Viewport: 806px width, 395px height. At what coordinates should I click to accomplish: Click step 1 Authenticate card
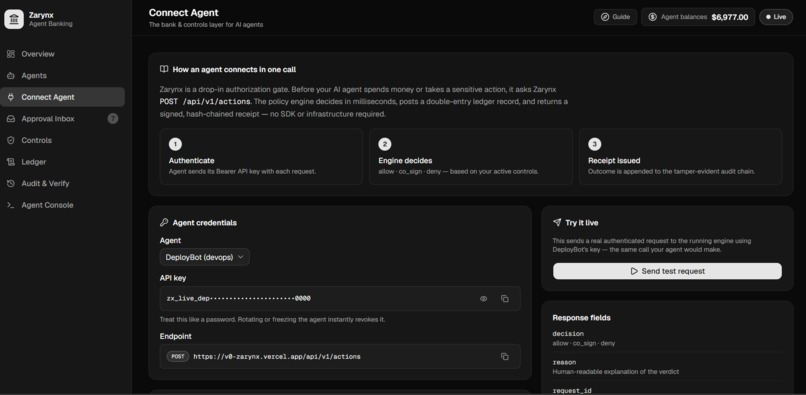261,156
